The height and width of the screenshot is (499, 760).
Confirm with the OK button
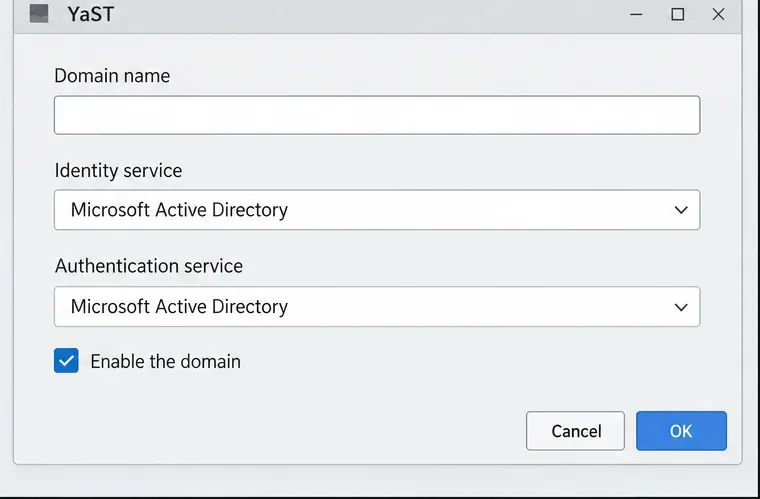(x=681, y=431)
